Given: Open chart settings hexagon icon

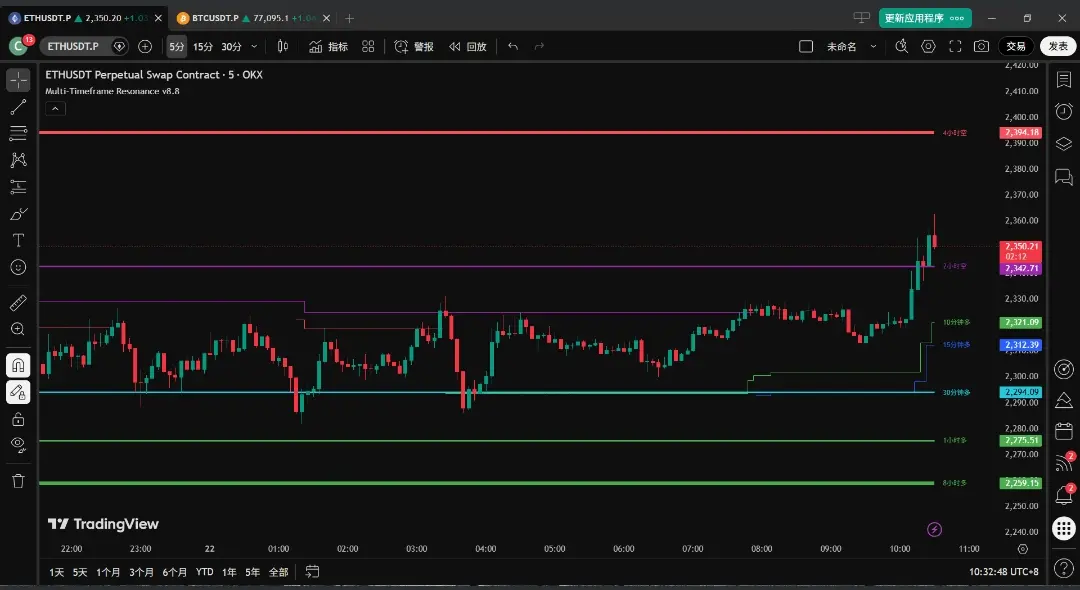Looking at the screenshot, I should tap(928, 46).
